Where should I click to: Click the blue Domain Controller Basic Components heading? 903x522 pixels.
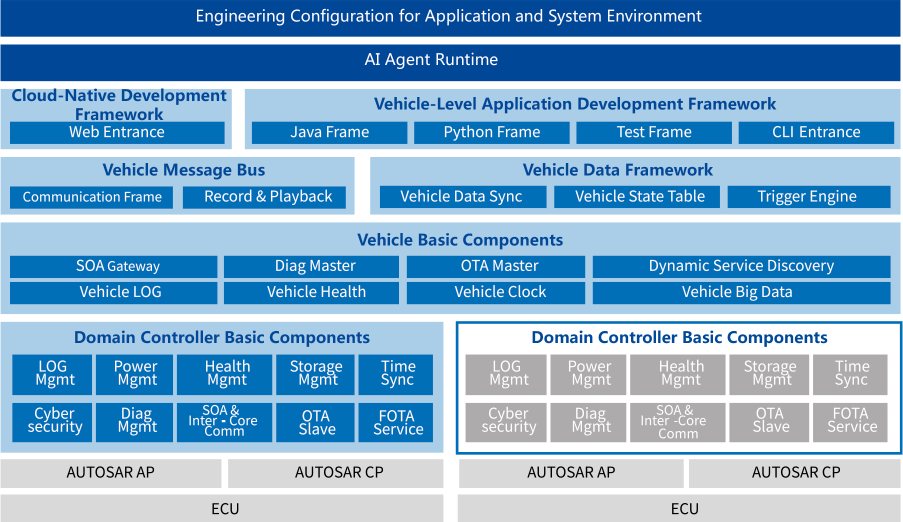coord(222,338)
